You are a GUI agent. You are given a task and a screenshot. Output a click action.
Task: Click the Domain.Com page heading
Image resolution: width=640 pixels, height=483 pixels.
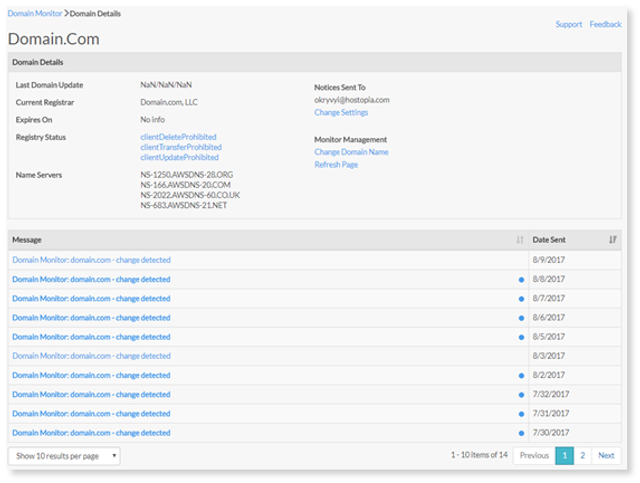click(x=53, y=39)
